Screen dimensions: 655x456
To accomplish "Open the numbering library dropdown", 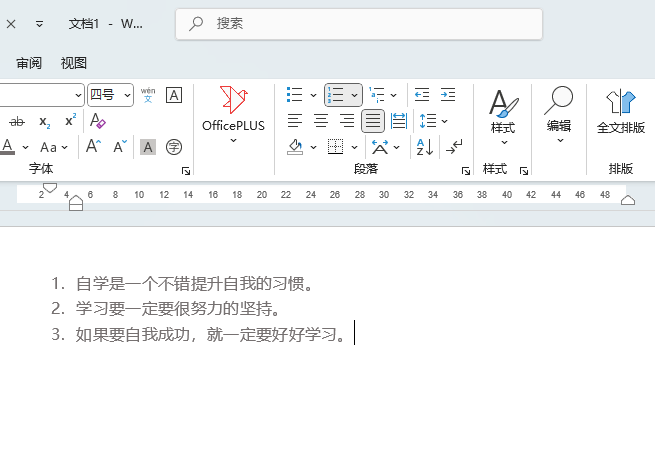I will click(354, 95).
